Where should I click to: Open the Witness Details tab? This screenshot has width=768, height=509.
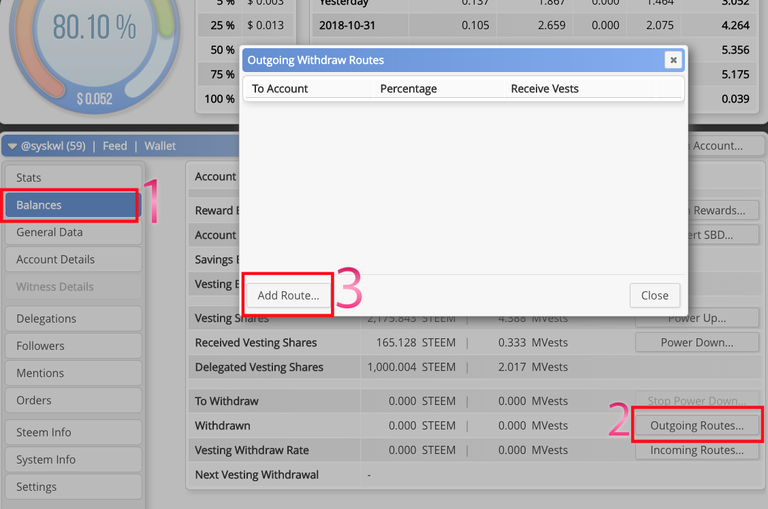pyautogui.click(x=73, y=287)
